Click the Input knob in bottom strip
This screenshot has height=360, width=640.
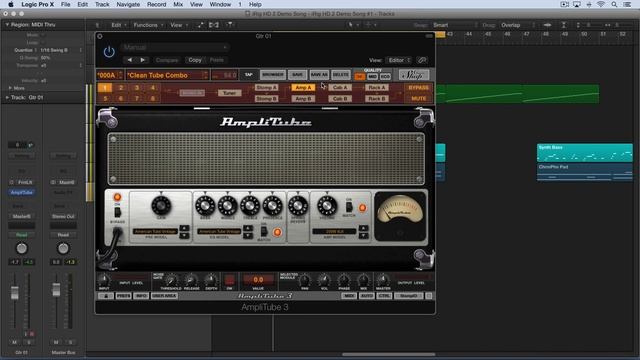tap(104, 280)
